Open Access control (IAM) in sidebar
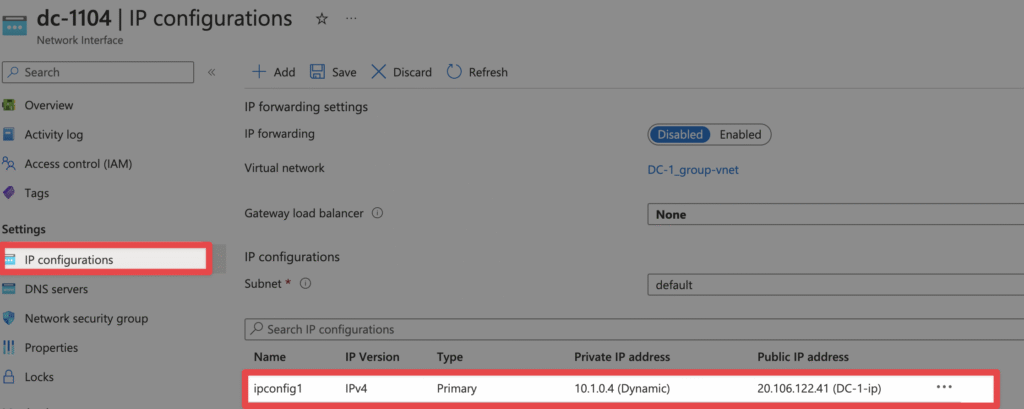This screenshot has height=409, width=1024. click(x=78, y=164)
